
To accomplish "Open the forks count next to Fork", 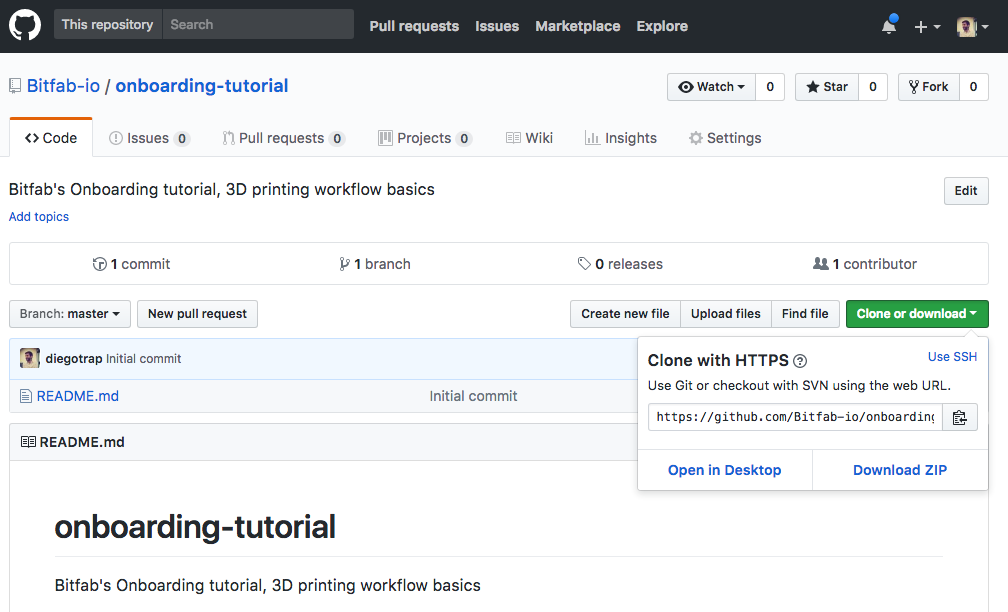I will click(x=974, y=87).
